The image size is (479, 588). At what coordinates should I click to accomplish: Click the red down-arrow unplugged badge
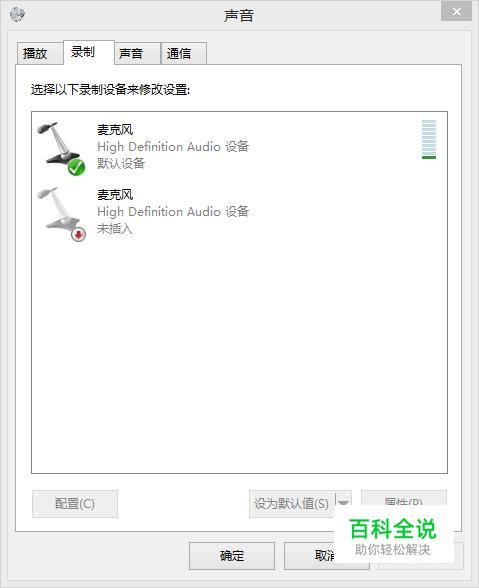coord(78,234)
